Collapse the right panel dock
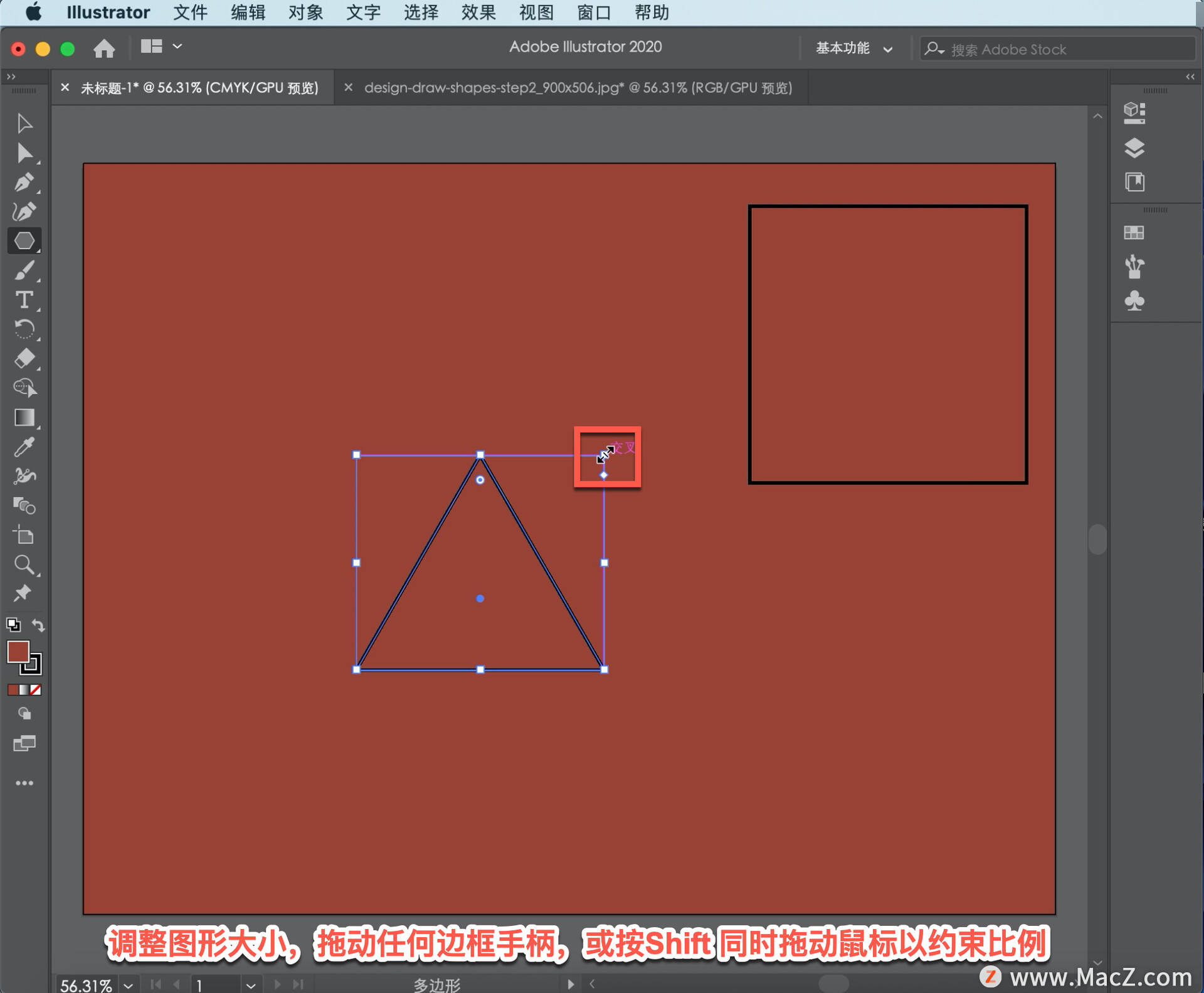 pos(1190,77)
